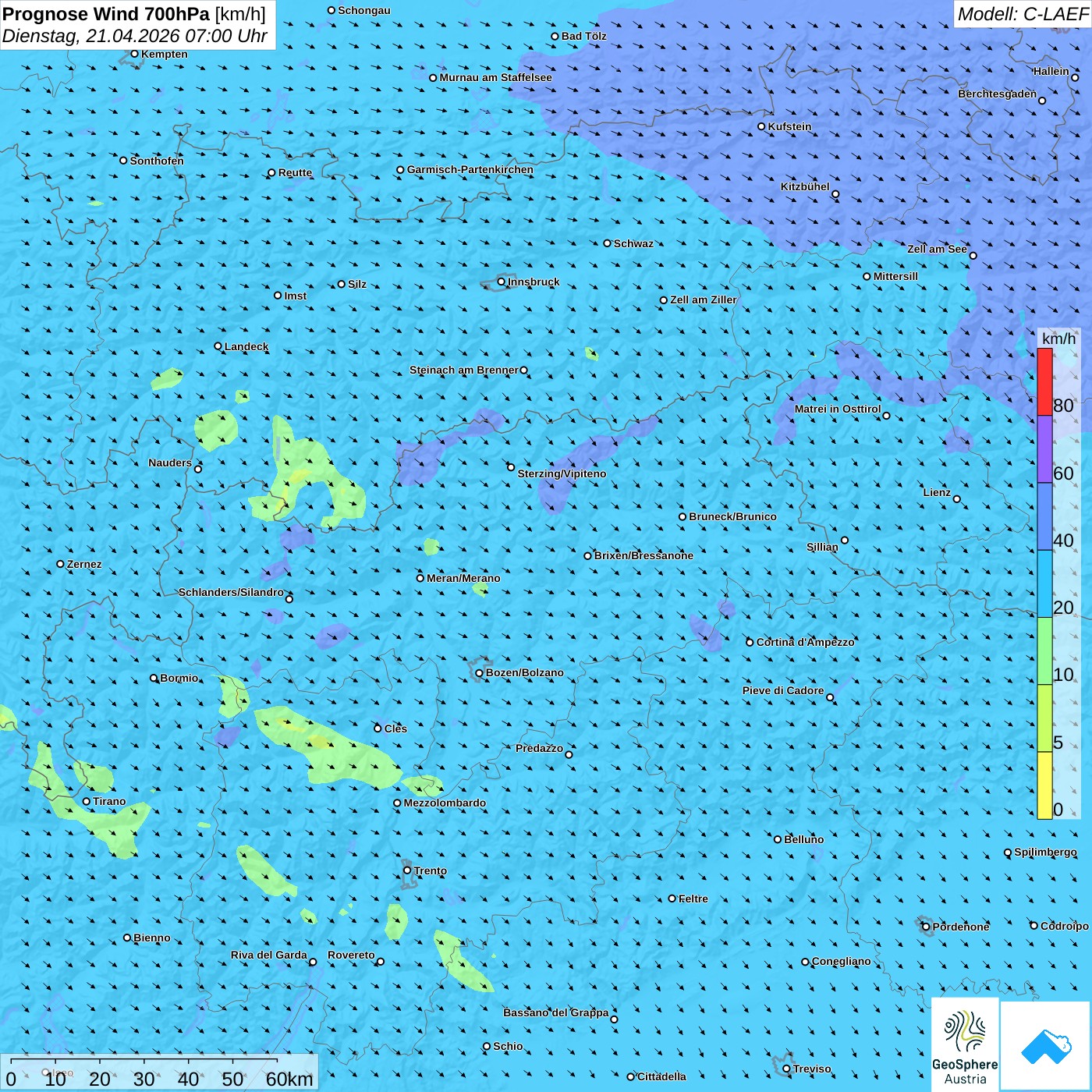Click the 'Meran/Merano' label
The height and width of the screenshot is (1092, 1092).
coord(463,578)
